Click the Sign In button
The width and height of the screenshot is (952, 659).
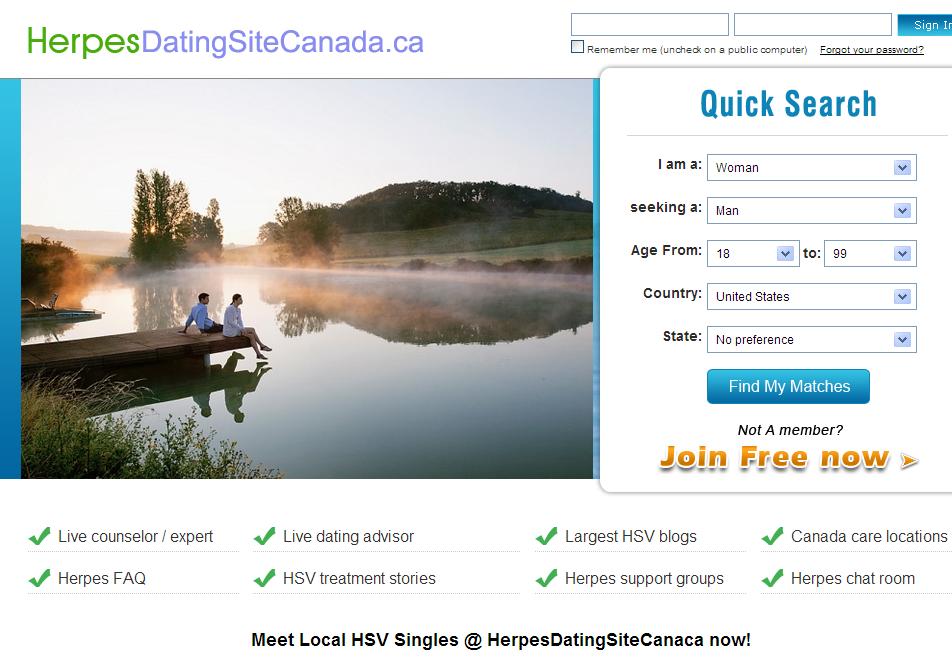tap(925, 25)
